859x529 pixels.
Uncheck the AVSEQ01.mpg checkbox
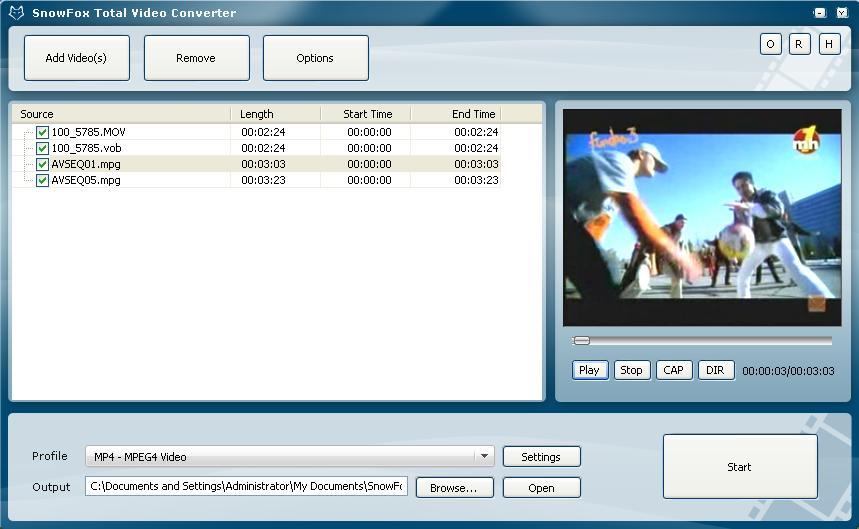point(42,164)
